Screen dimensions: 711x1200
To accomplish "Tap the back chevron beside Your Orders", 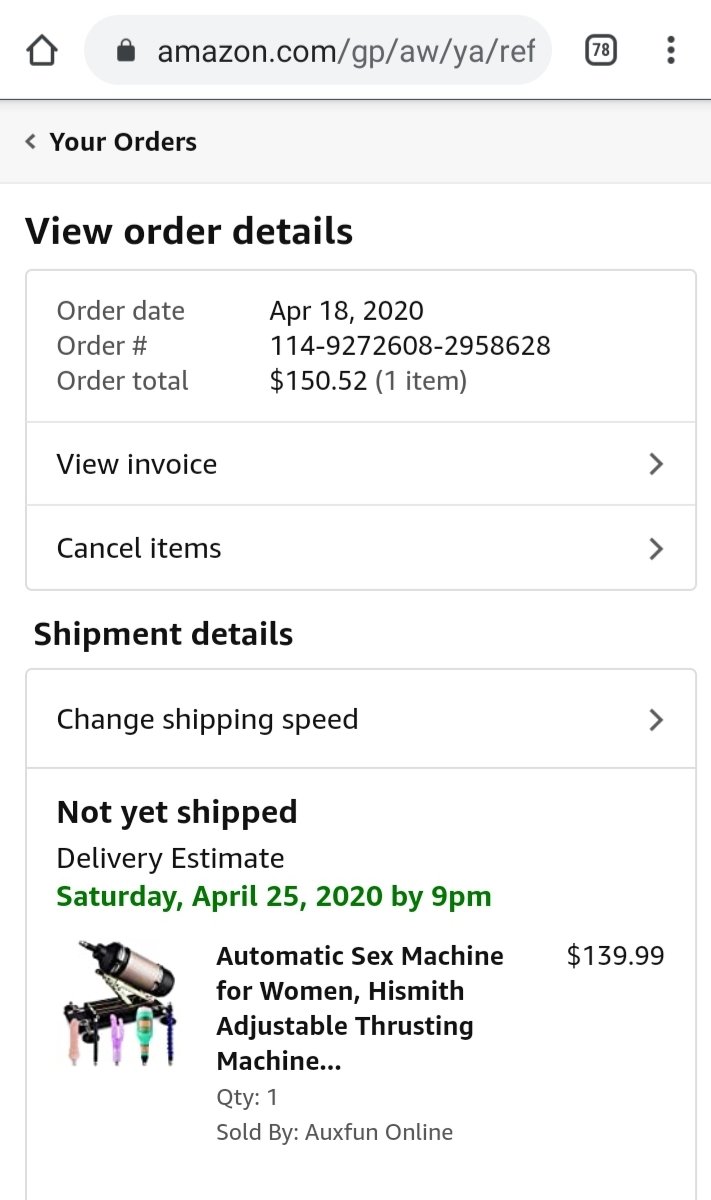I will (x=31, y=142).
